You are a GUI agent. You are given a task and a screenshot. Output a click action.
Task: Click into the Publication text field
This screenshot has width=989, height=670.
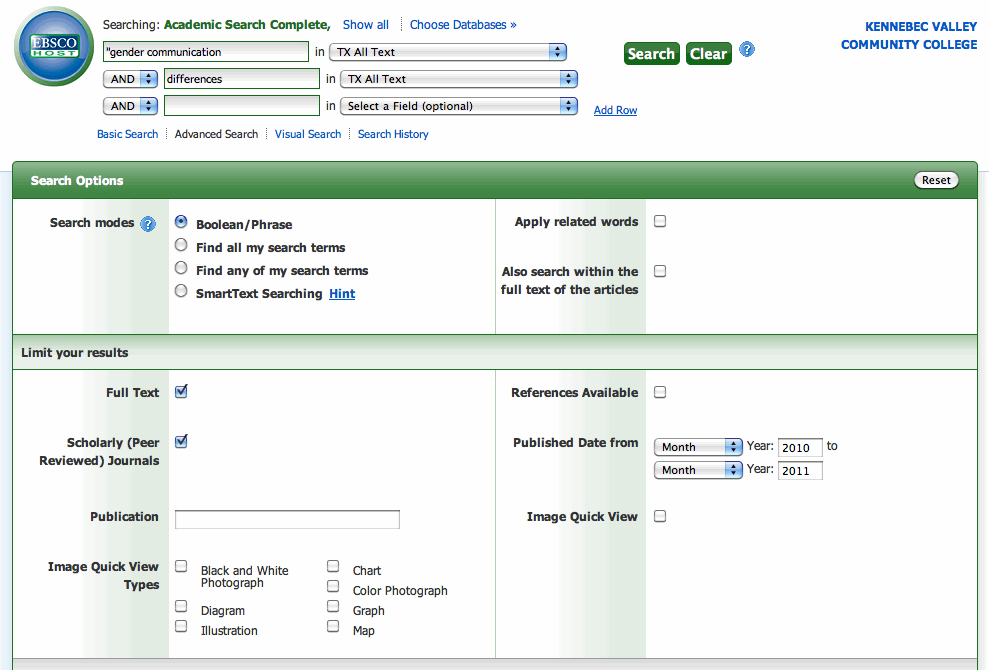287,519
